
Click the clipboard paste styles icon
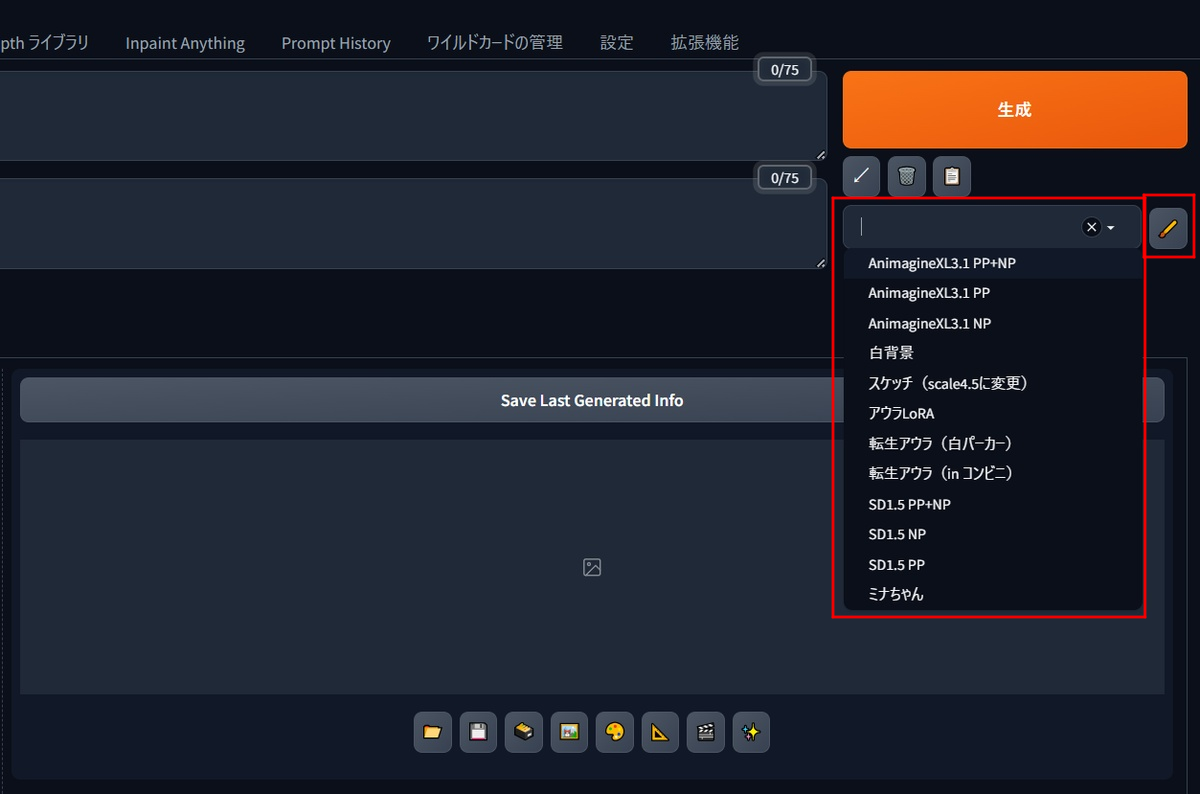click(952, 176)
